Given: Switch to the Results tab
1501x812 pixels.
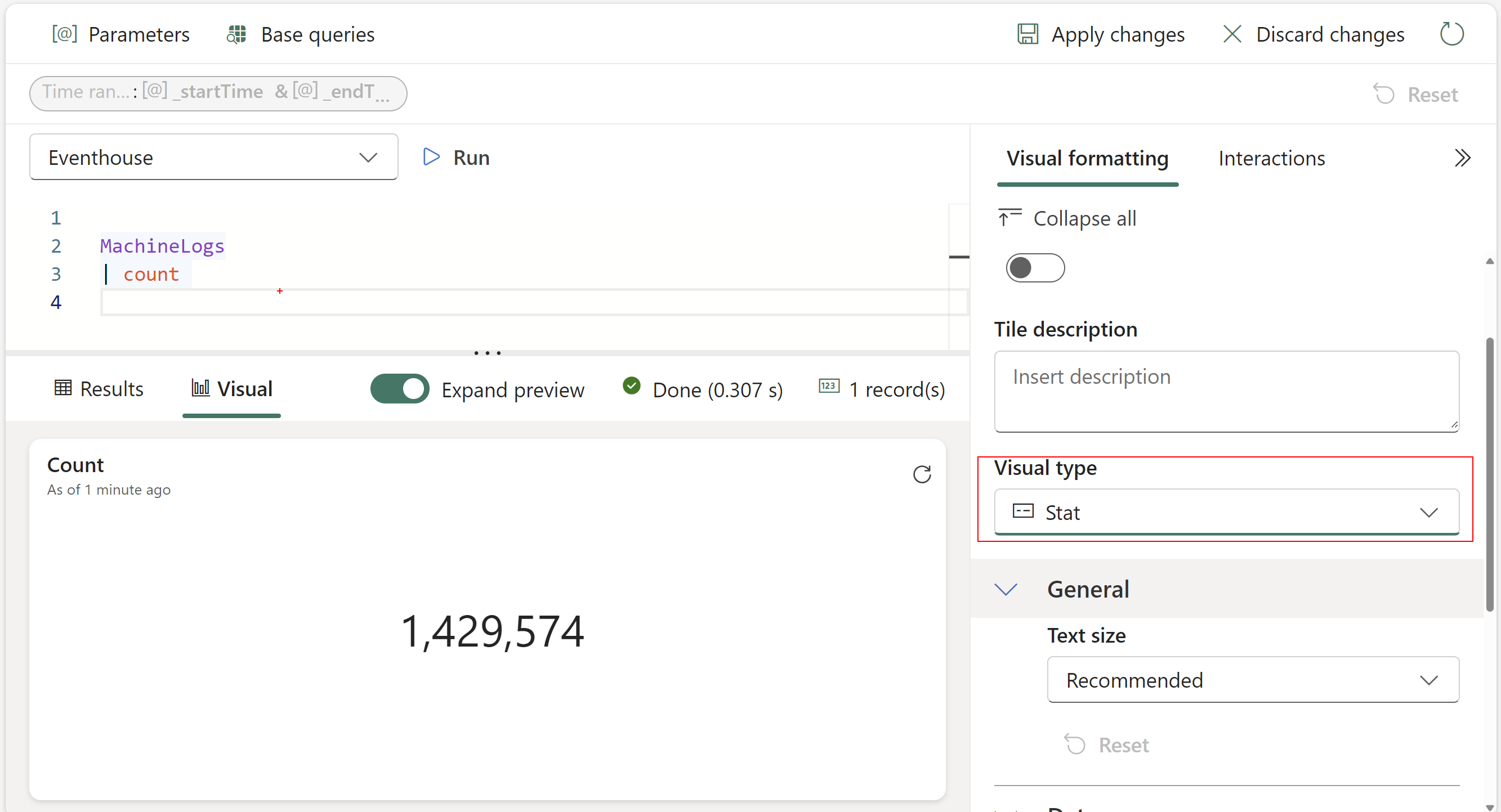Looking at the screenshot, I should coord(99,388).
